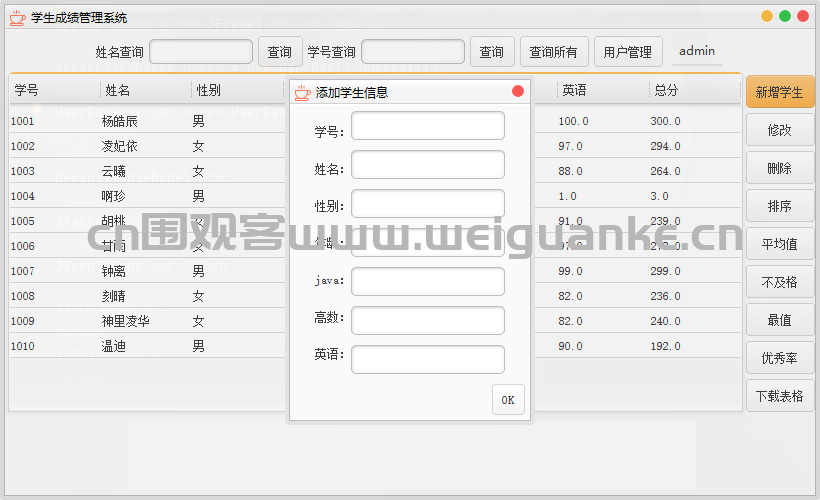Screen dimensions: 820x500
Task: Click the coffee cup icon in 添加学生信息 dialog
Action: (x=302, y=93)
